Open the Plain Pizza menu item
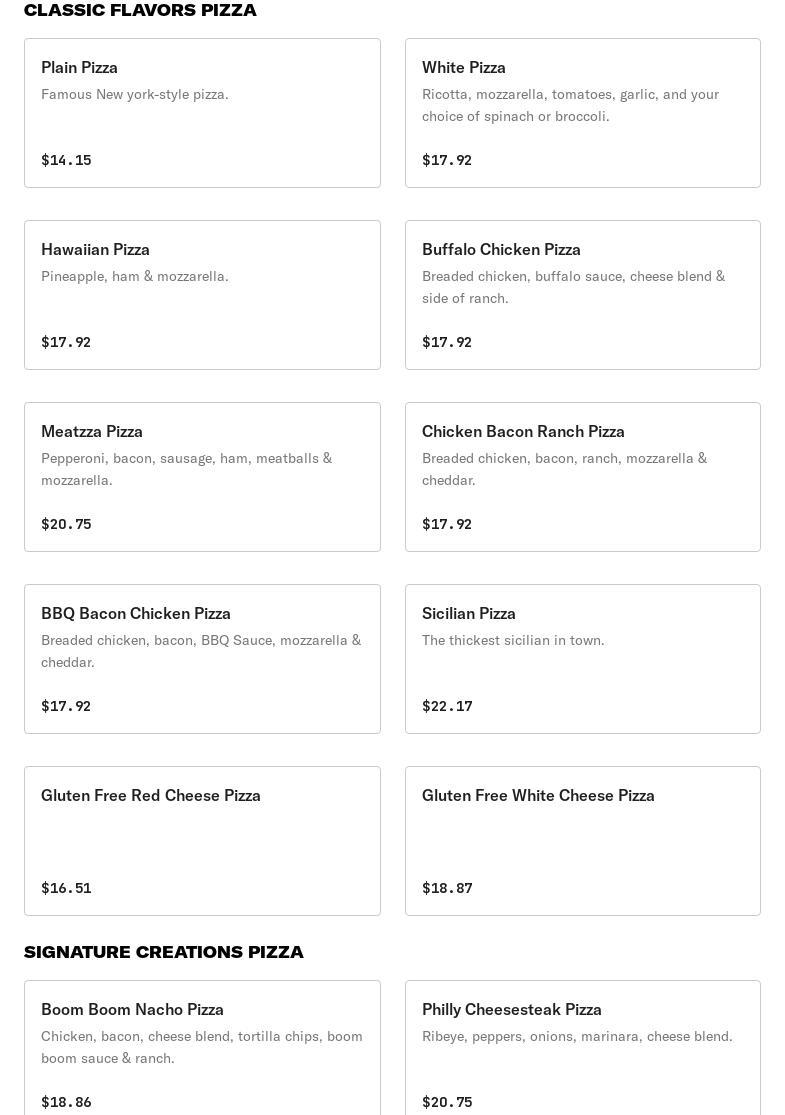The image size is (785, 1115). pyautogui.click(x=202, y=113)
